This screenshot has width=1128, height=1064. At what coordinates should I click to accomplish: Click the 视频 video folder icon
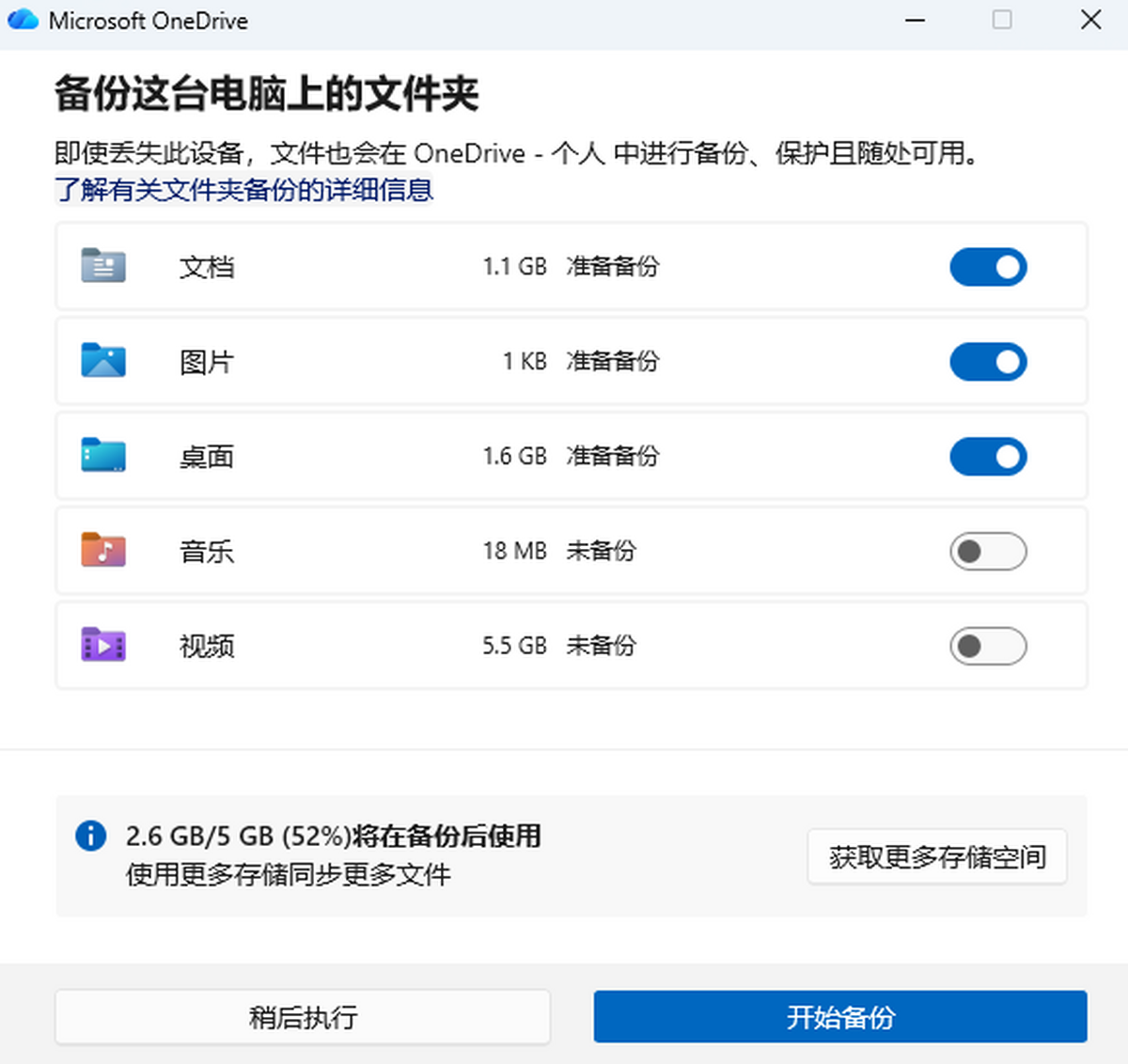pyautogui.click(x=103, y=646)
